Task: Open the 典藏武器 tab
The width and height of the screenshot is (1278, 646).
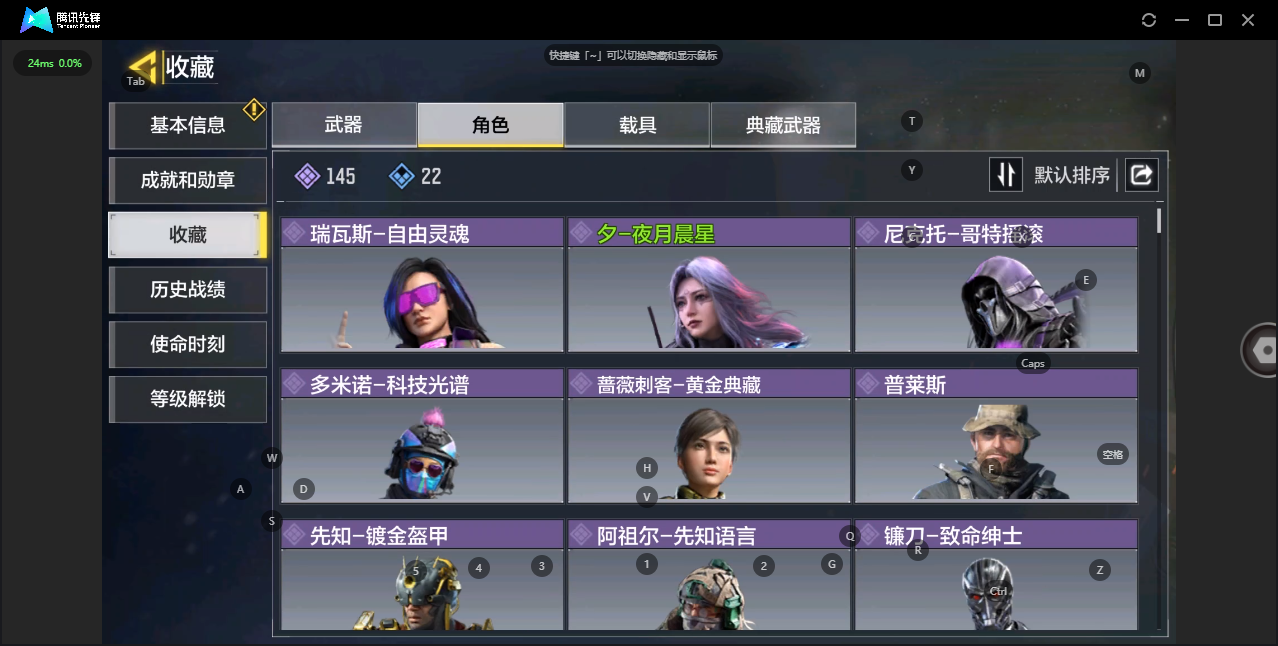Action: [783, 125]
